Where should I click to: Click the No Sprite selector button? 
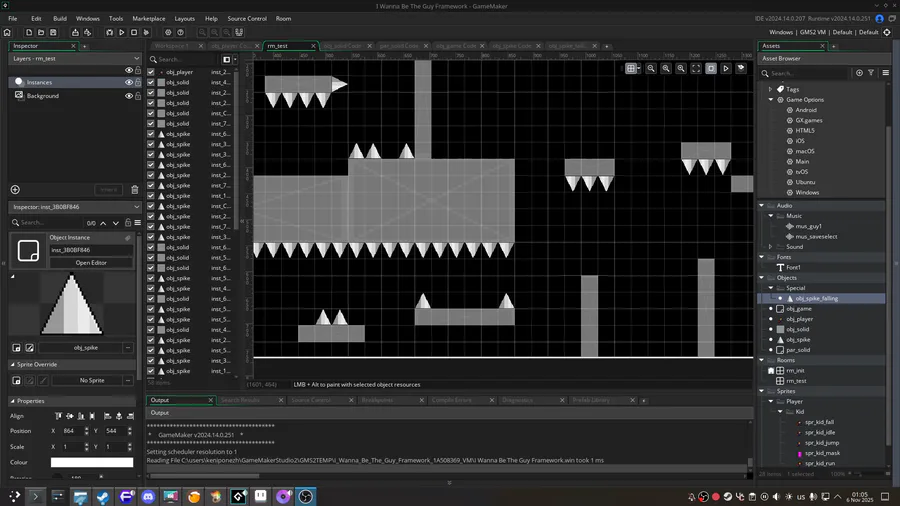click(x=92, y=380)
